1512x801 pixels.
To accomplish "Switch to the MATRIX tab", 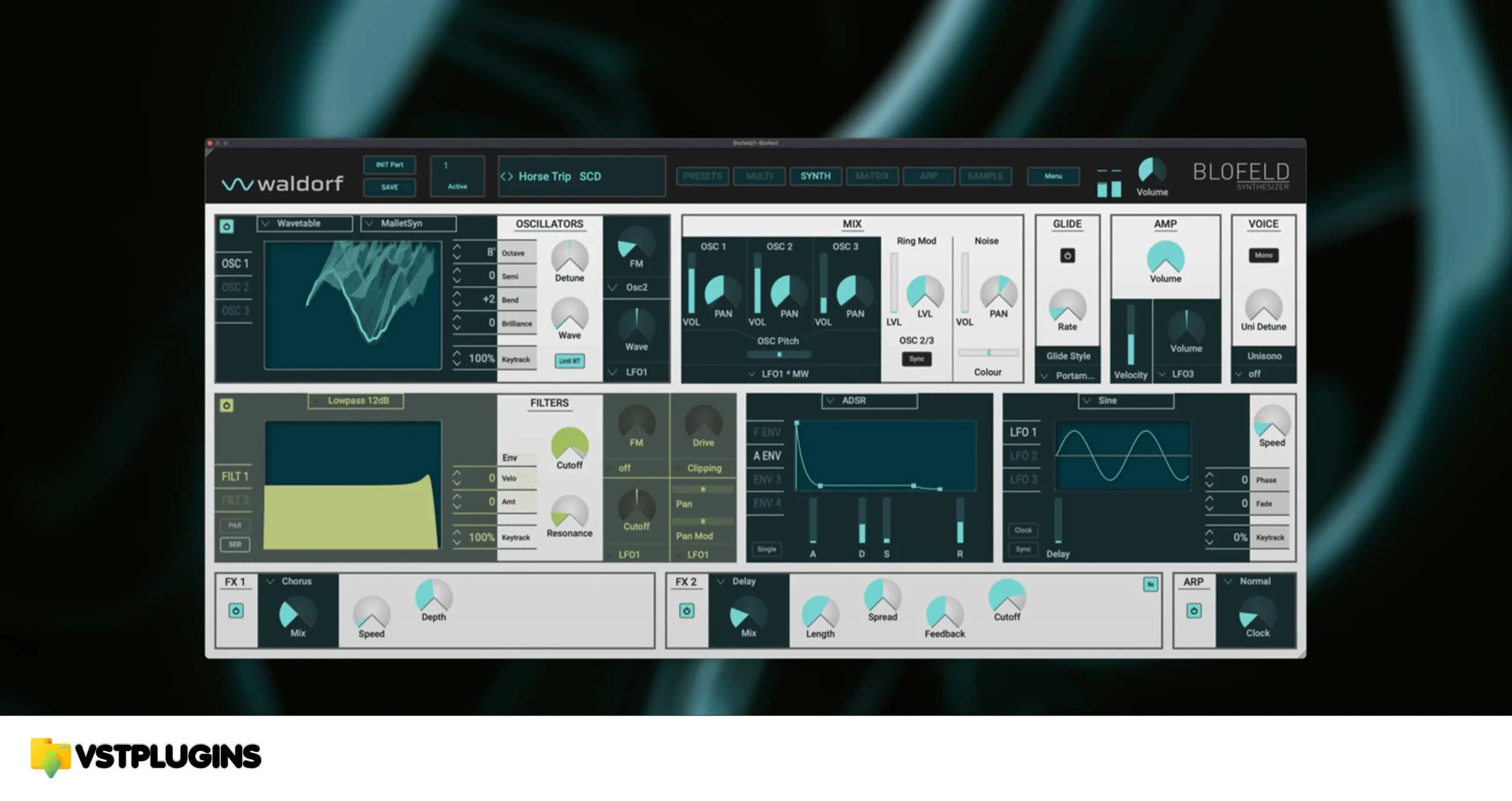I will [x=872, y=176].
